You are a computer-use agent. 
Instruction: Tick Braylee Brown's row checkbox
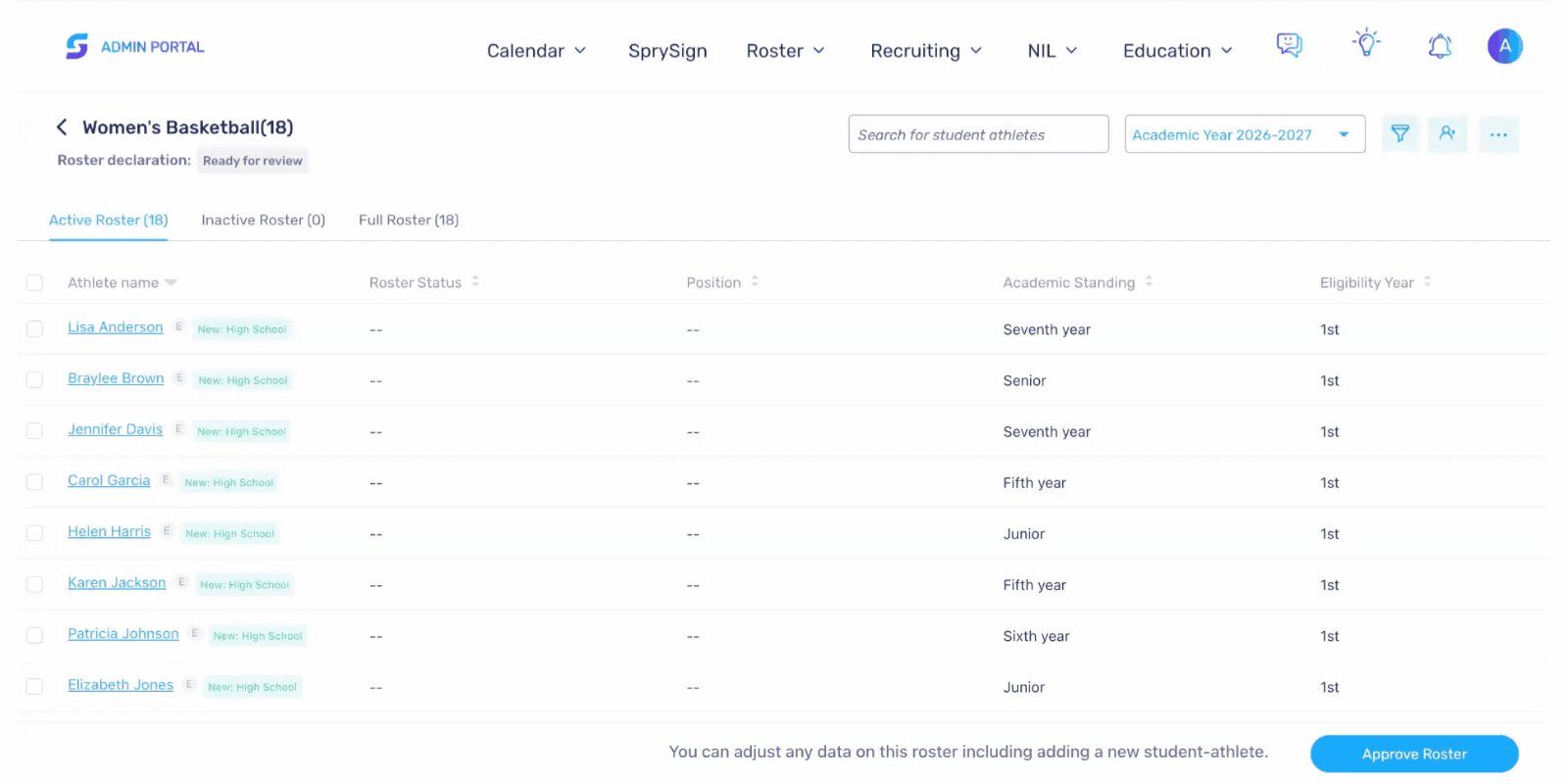[x=34, y=380]
